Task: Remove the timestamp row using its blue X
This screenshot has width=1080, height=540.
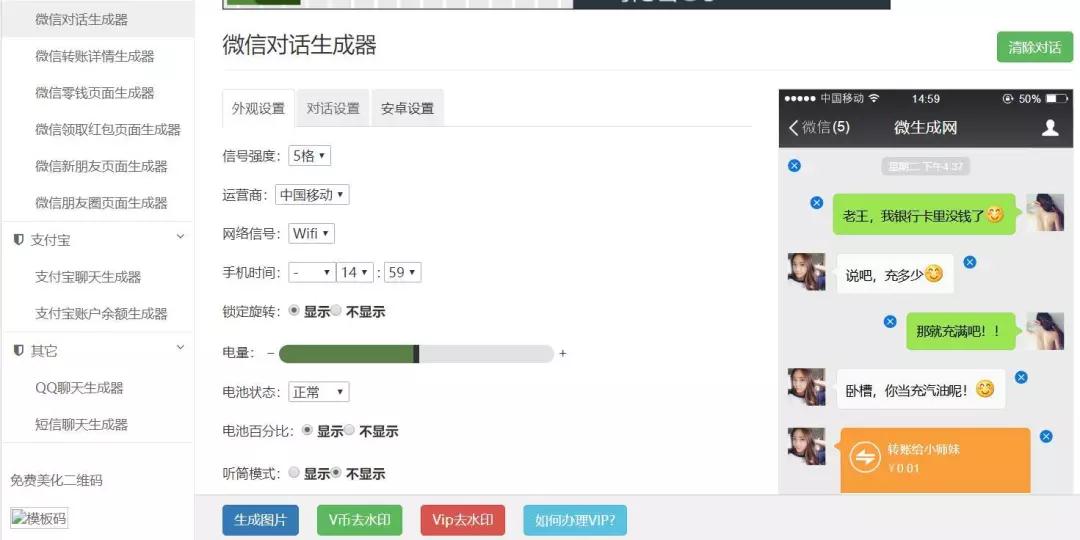Action: pyautogui.click(x=794, y=165)
